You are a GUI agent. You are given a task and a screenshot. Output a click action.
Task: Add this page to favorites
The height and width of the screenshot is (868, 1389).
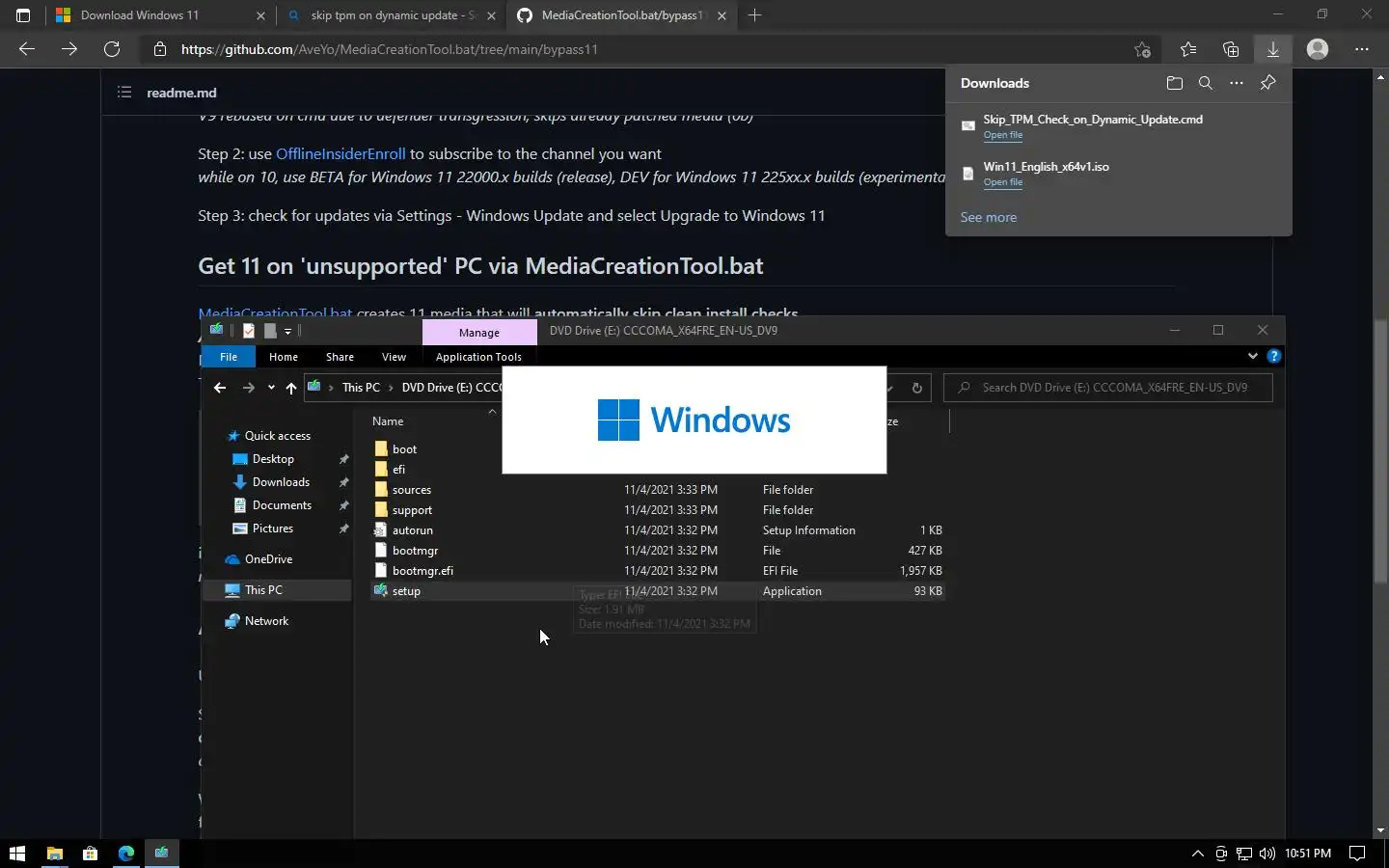[x=1142, y=49]
